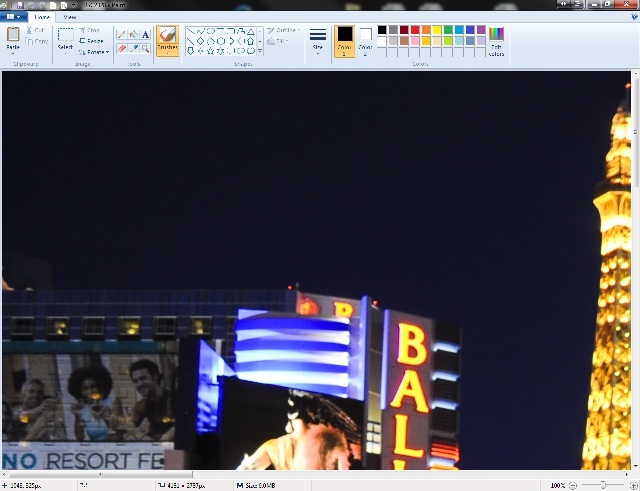The width and height of the screenshot is (640, 491).
Task: Select the Eraser tool
Action: 121,49
